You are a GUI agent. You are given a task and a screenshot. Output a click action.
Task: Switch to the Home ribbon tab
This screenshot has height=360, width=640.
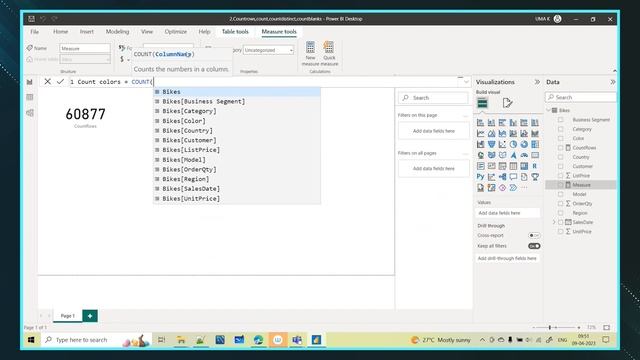(x=60, y=31)
